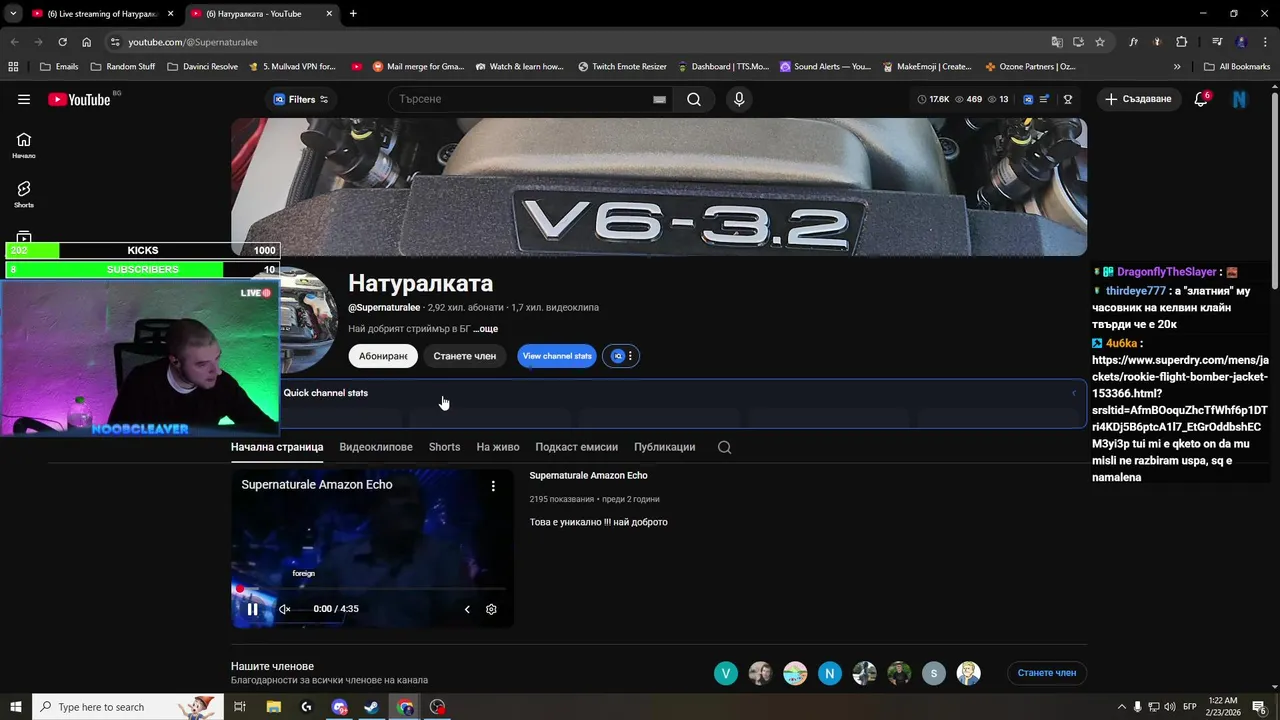The width and height of the screenshot is (1280, 720).
Task: Open member avatar with letter V
Action: [x=726, y=673]
